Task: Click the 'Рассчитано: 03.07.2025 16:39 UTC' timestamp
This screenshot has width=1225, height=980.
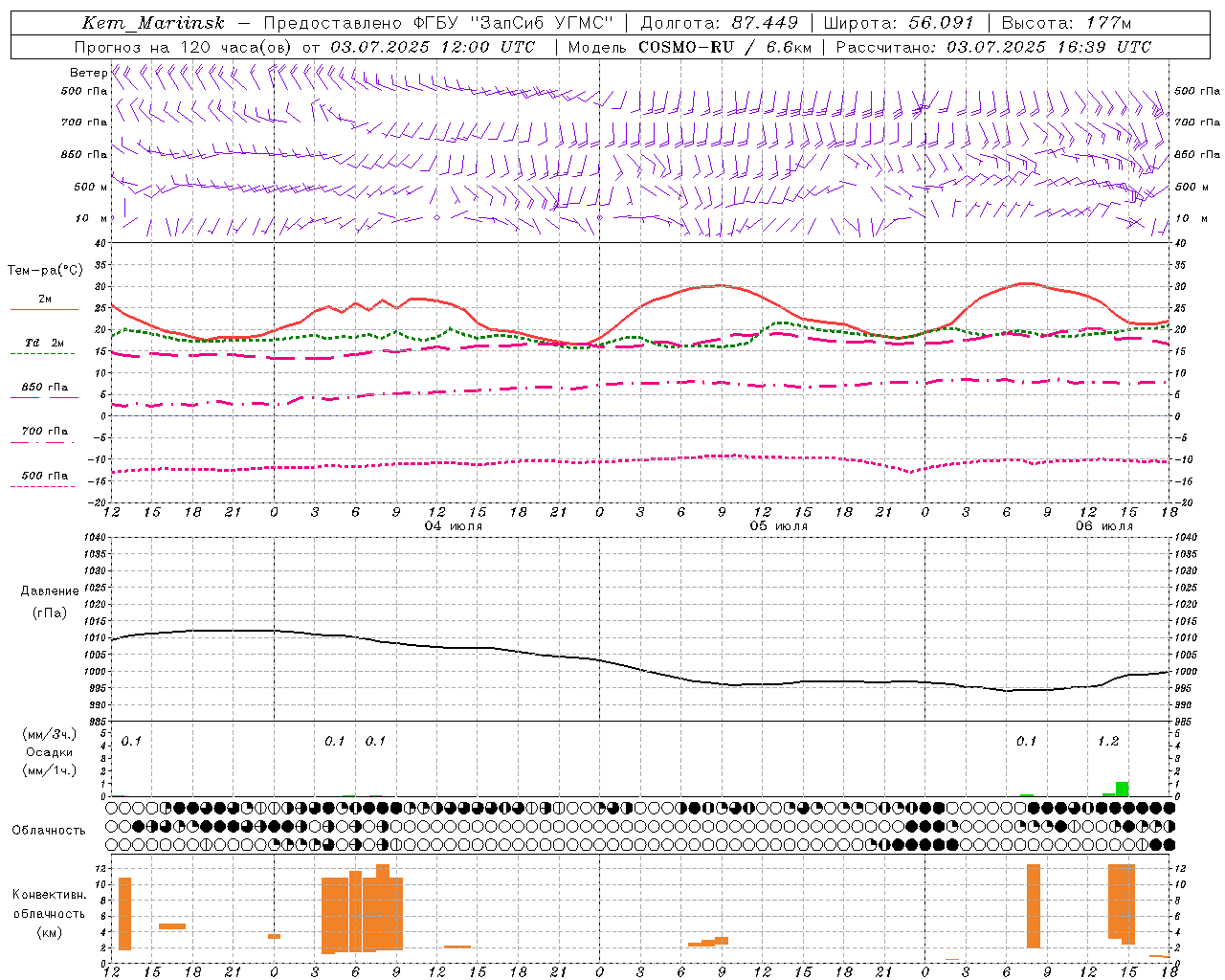Action: [993, 47]
